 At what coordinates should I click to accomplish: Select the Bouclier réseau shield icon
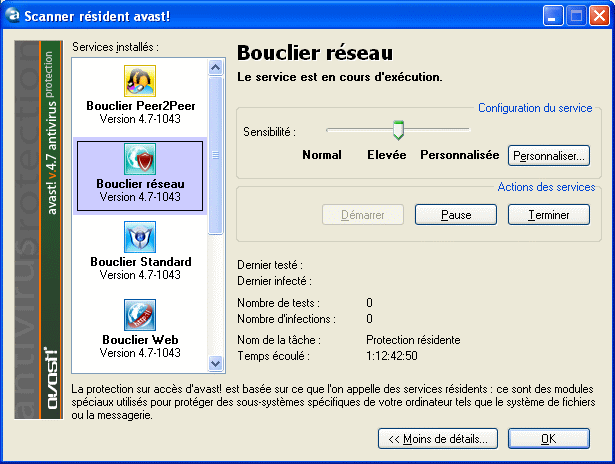pyautogui.click(x=140, y=159)
